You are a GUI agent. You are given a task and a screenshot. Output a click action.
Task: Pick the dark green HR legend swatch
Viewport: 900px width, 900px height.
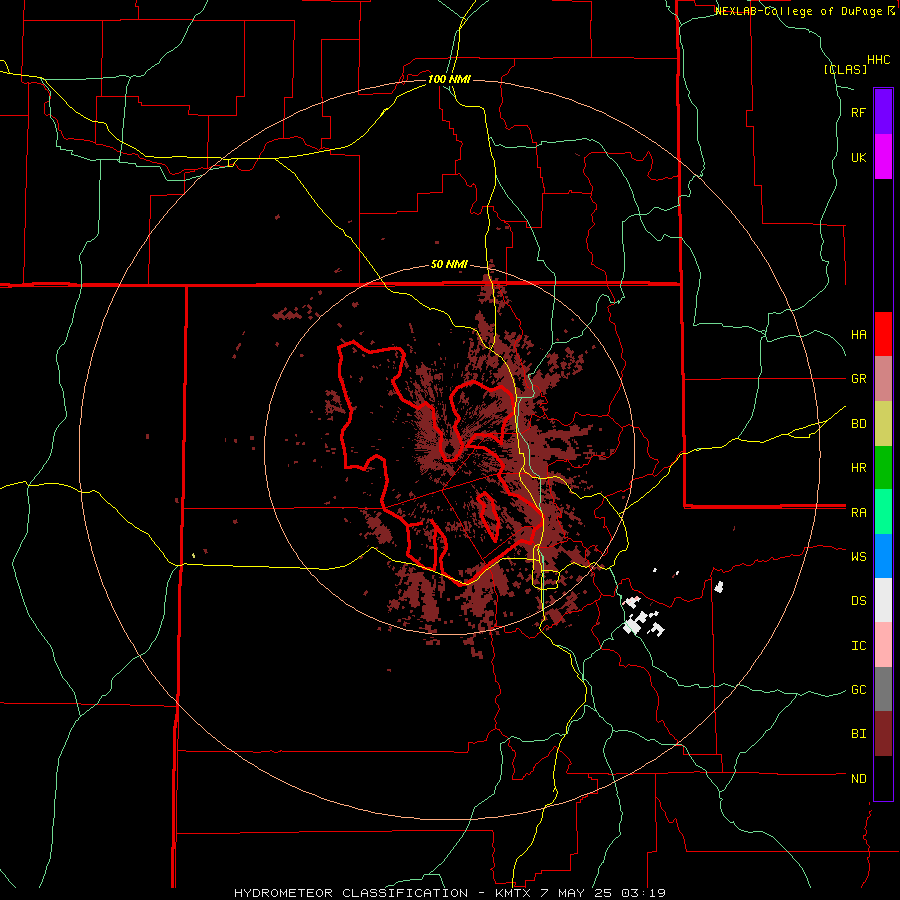tap(883, 468)
